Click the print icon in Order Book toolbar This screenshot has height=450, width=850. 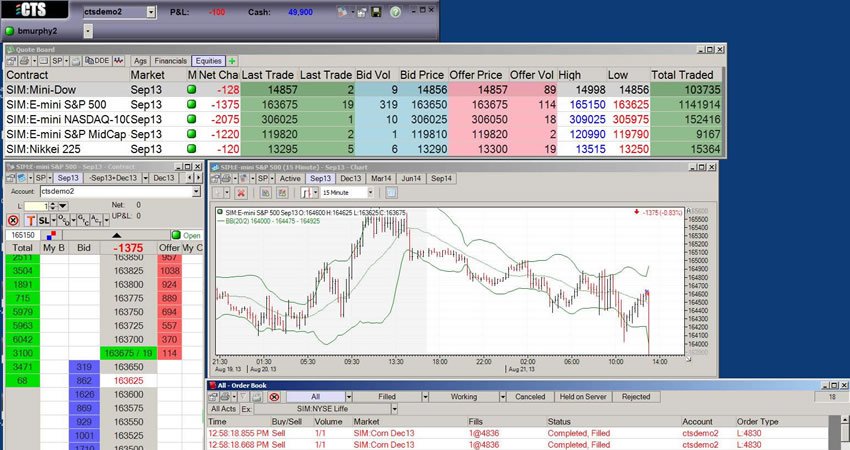[226, 397]
